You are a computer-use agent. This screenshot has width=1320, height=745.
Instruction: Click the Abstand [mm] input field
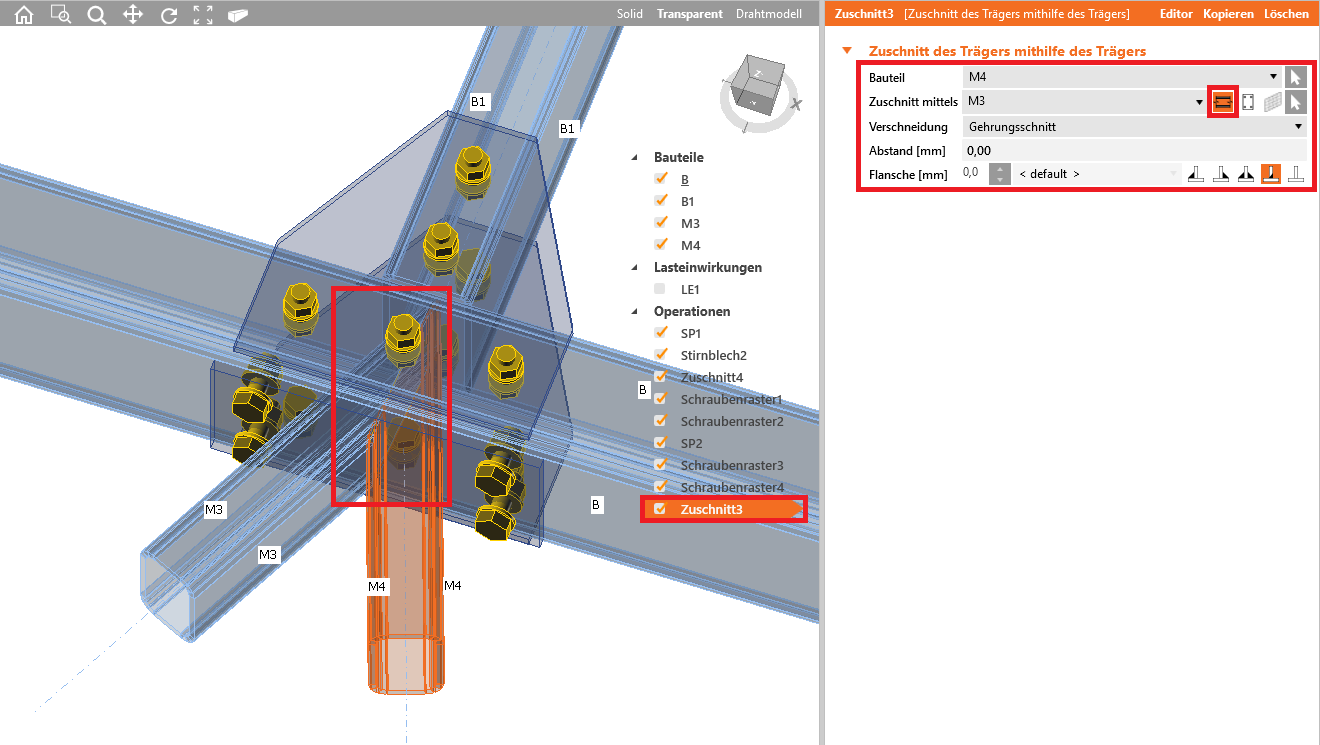coord(1134,150)
